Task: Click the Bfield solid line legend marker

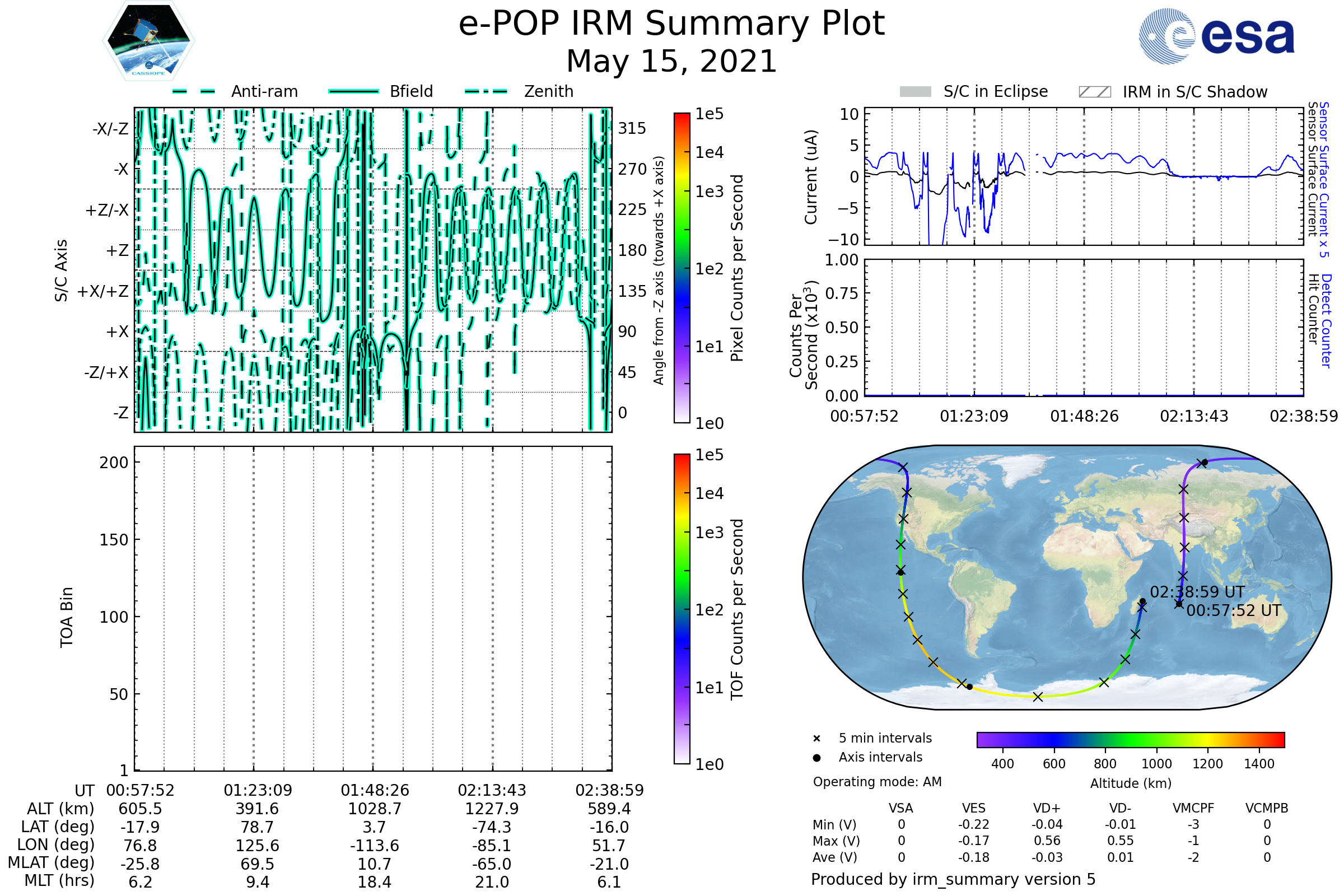Action: 353,91
